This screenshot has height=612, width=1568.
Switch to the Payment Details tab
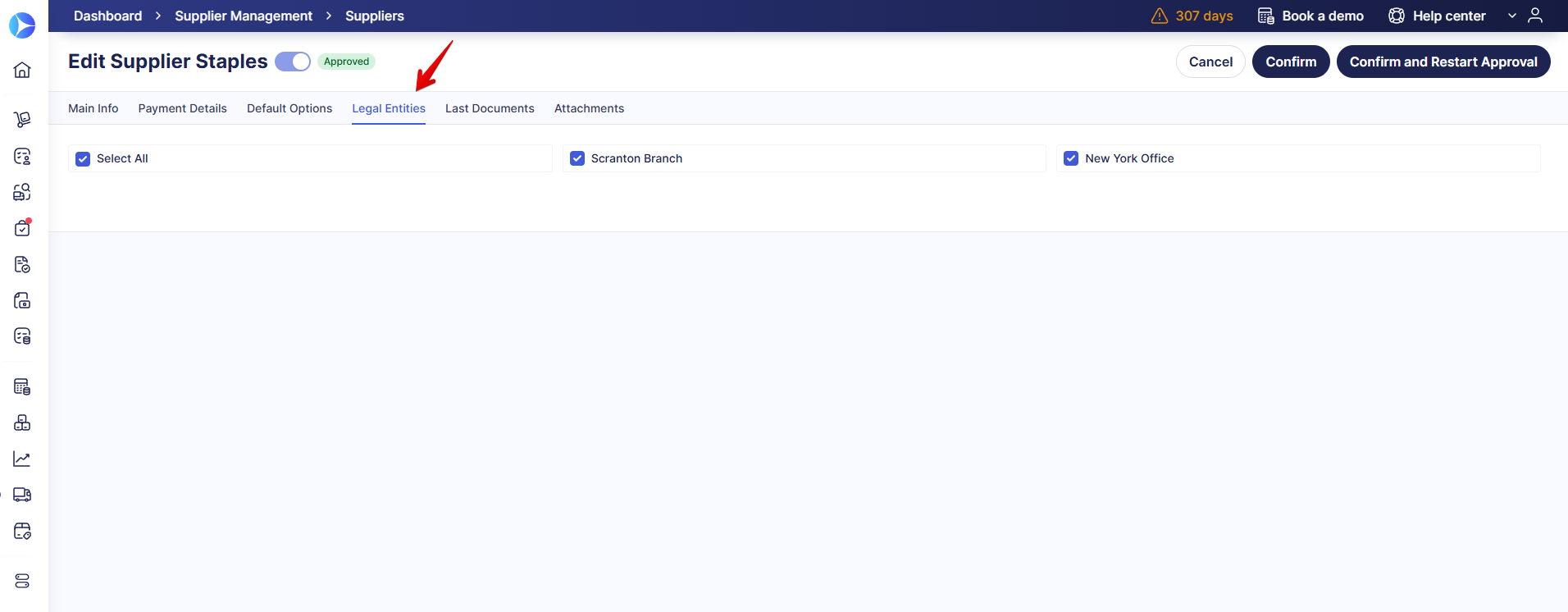point(183,108)
